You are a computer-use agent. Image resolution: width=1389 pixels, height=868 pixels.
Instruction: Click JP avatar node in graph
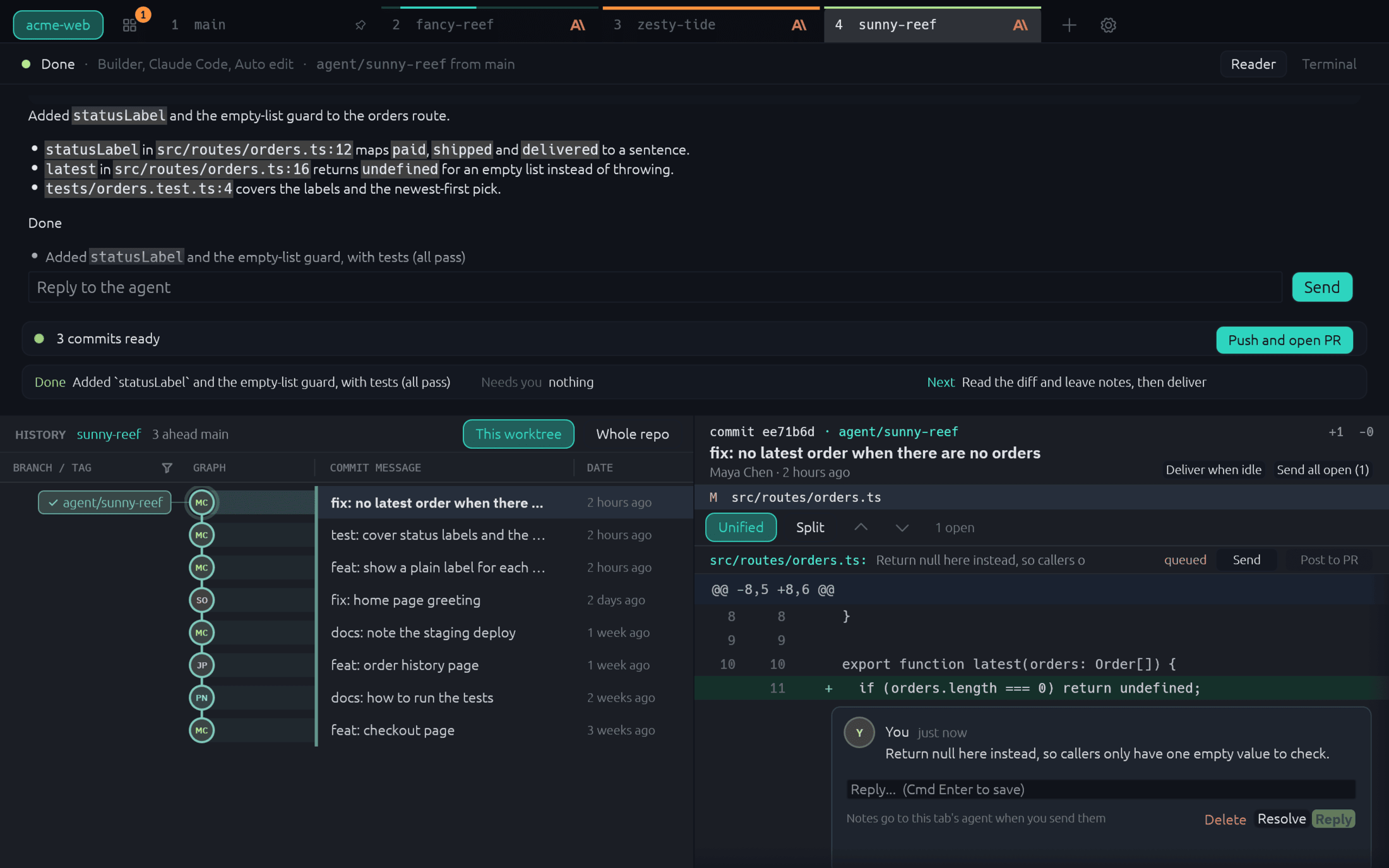pos(201,665)
